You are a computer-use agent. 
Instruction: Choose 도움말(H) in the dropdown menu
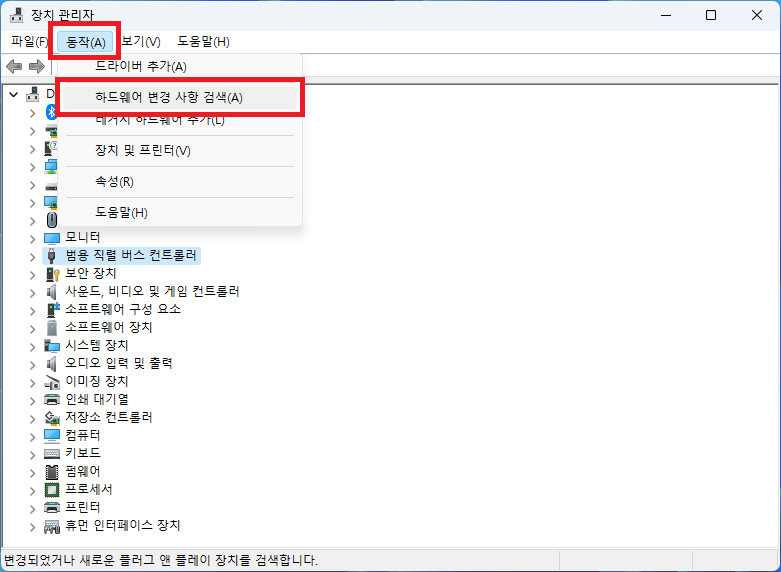(x=180, y=213)
